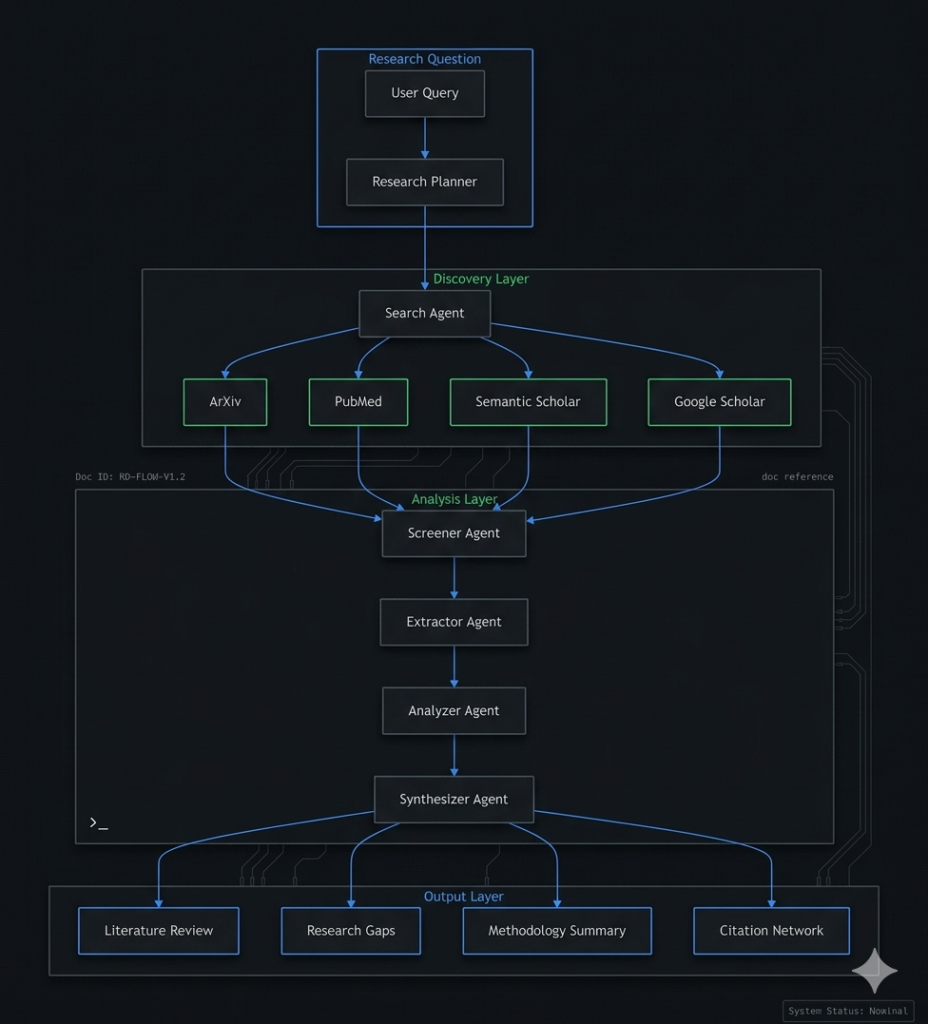
Task: Select the Citation Network output
Action: click(x=771, y=931)
